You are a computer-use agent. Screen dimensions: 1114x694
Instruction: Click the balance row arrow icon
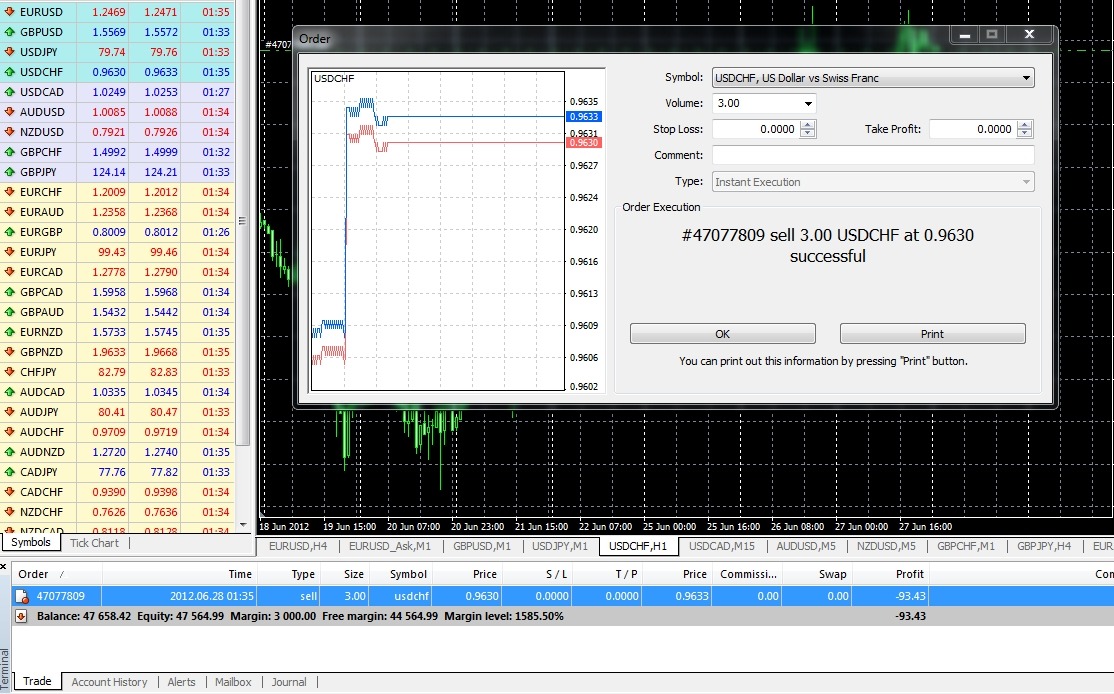click(20, 616)
